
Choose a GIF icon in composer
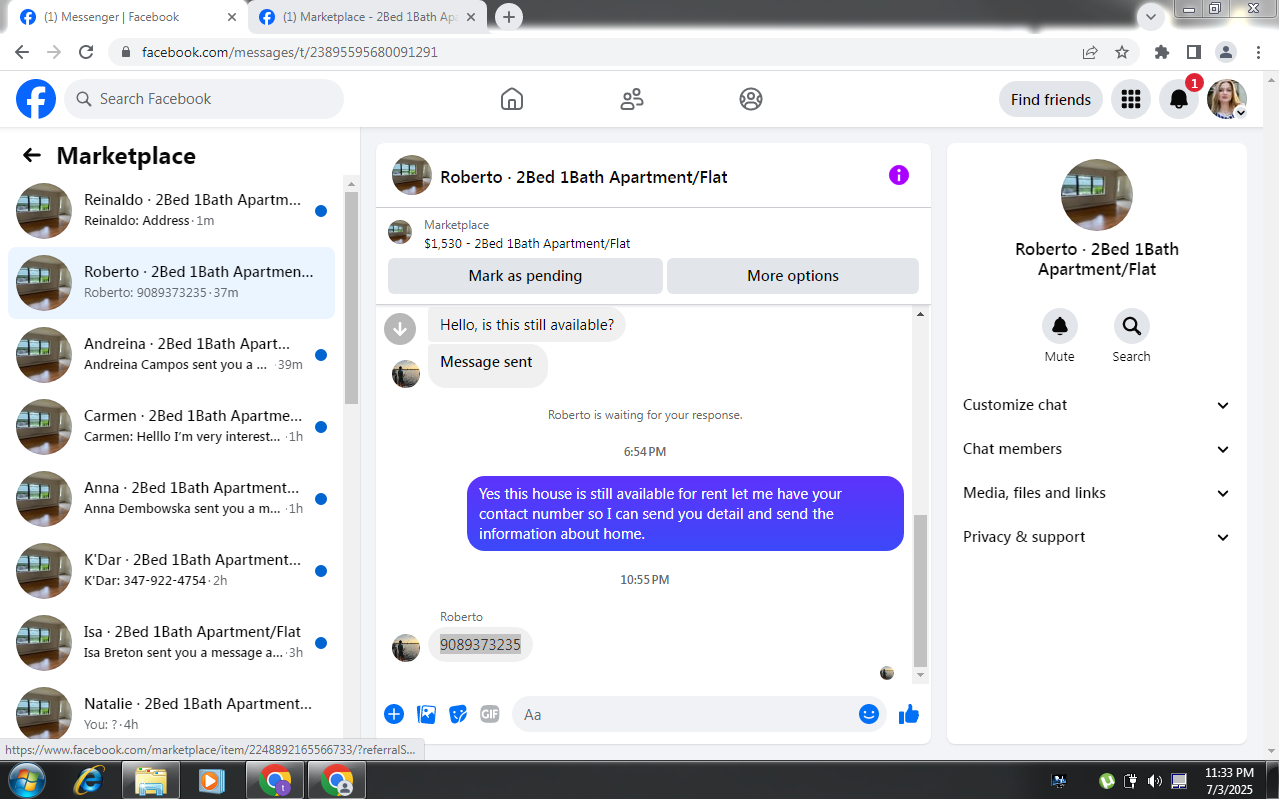click(x=489, y=714)
